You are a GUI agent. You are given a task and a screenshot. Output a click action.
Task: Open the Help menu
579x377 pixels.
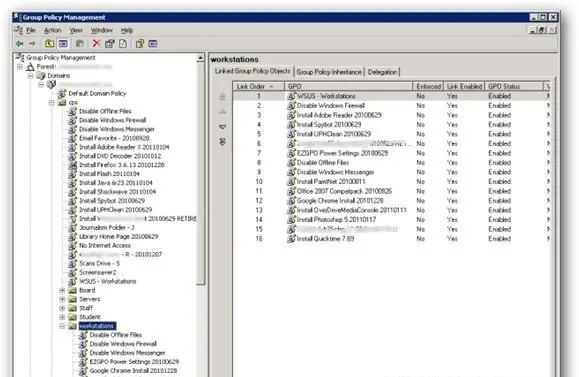coord(127,30)
